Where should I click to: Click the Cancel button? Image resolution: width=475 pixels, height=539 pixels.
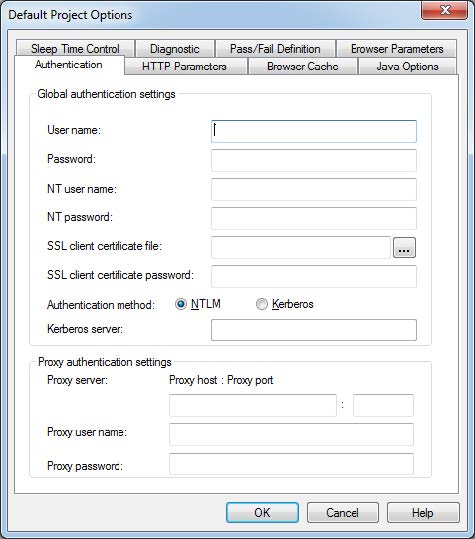pos(343,513)
